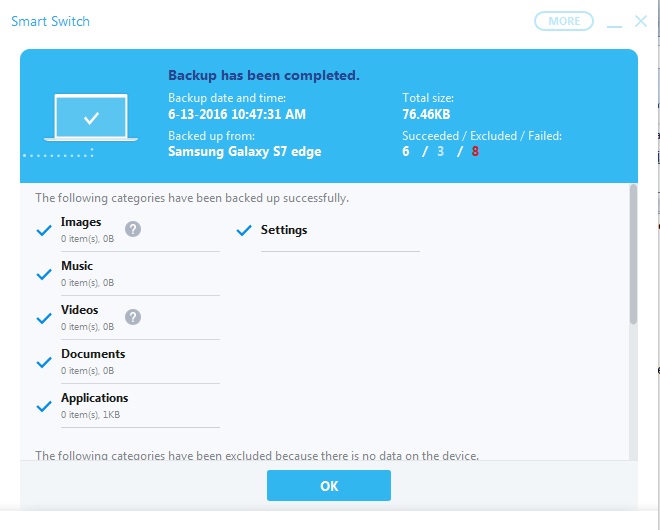Click the laptop backup complete icon

click(91, 117)
